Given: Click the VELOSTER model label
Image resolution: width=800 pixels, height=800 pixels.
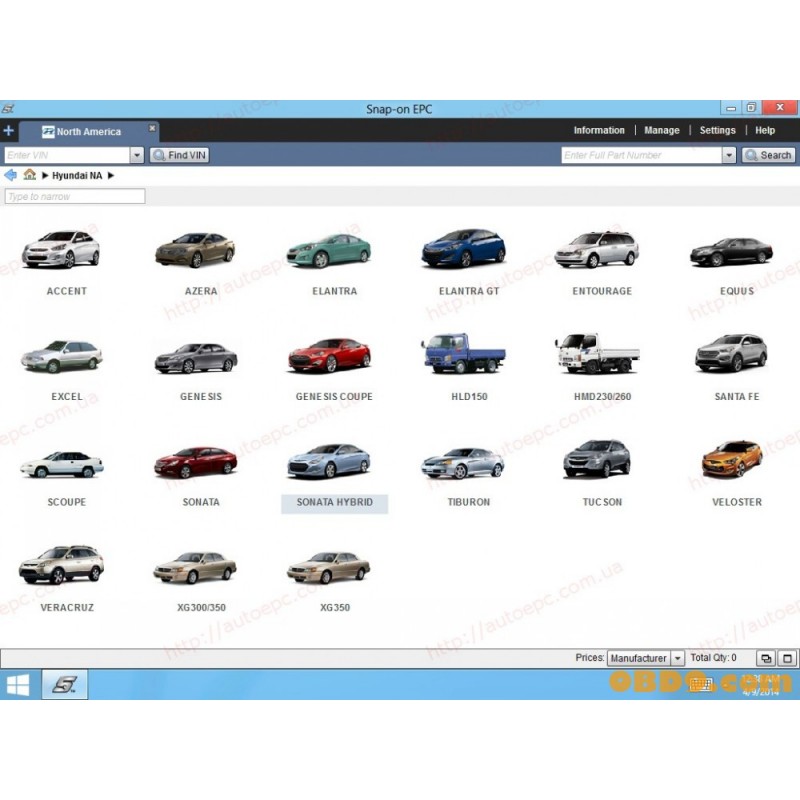Looking at the screenshot, I should pos(737,503).
